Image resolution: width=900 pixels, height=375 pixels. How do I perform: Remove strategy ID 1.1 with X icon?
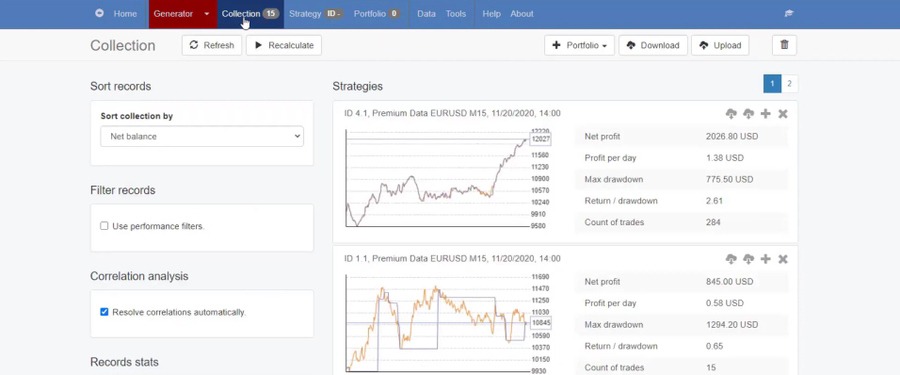pos(782,259)
